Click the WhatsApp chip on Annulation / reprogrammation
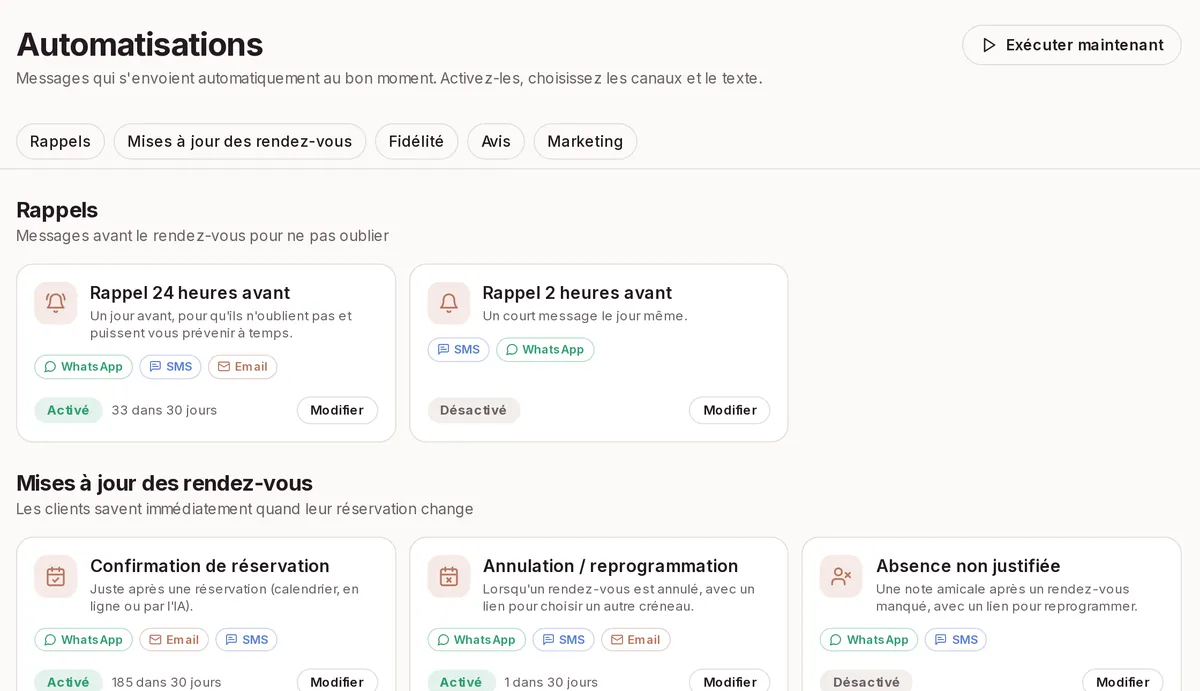The width and height of the screenshot is (1200, 691). pyautogui.click(x=477, y=640)
